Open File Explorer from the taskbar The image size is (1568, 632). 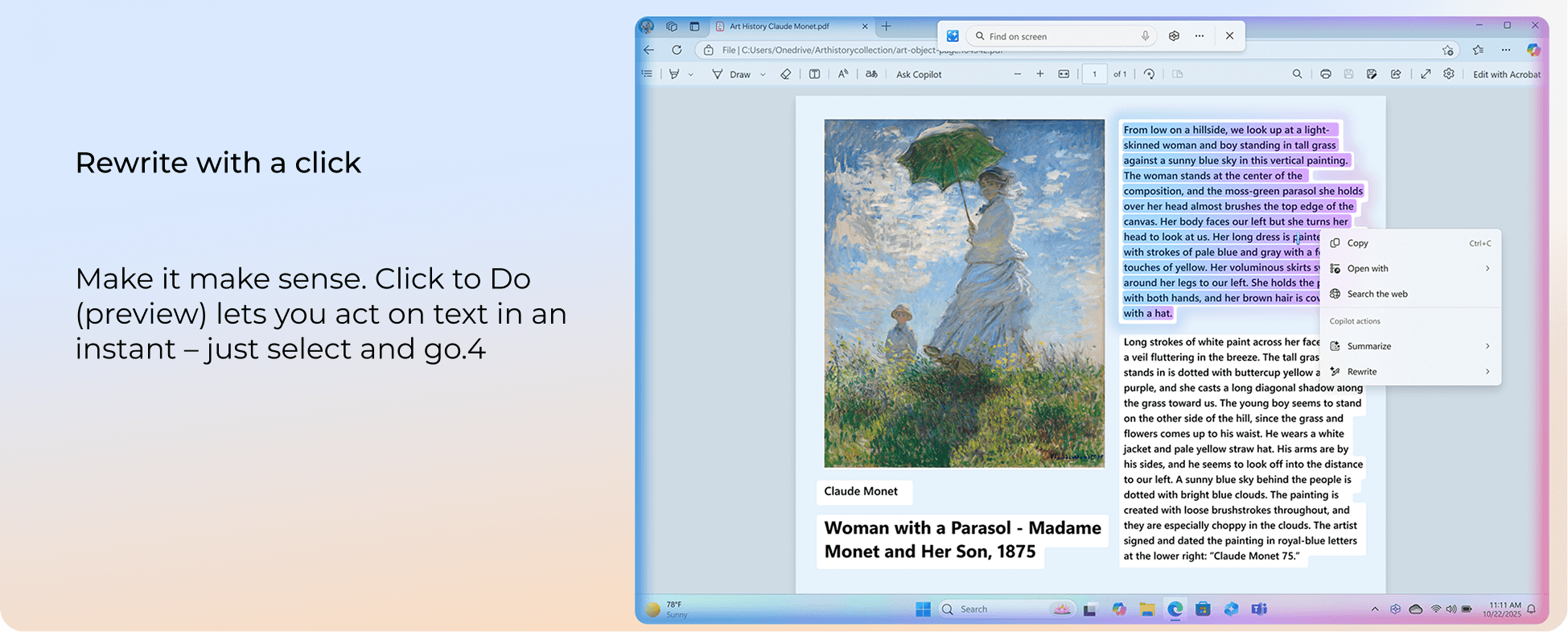click(1147, 609)
